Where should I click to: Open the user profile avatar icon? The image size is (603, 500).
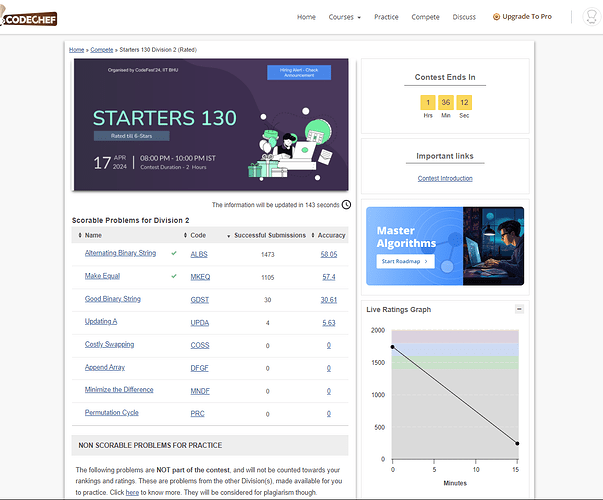591,17
